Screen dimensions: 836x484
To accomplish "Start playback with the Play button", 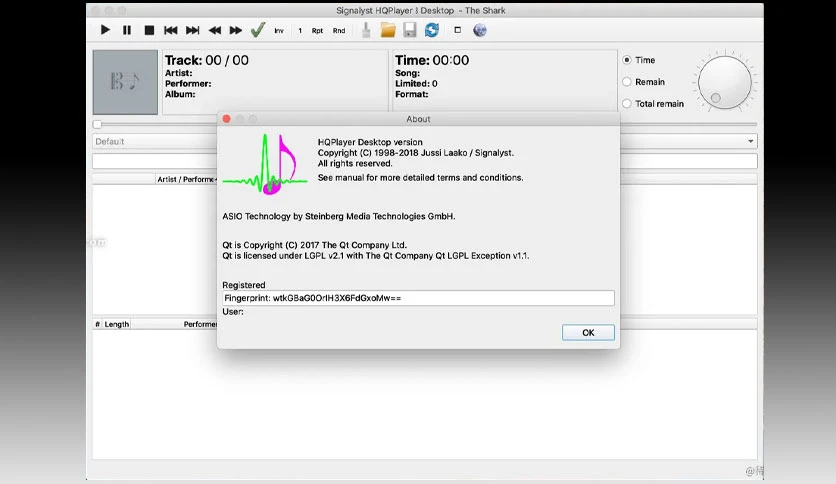I will pyautogui.click(x=105, y=30).
